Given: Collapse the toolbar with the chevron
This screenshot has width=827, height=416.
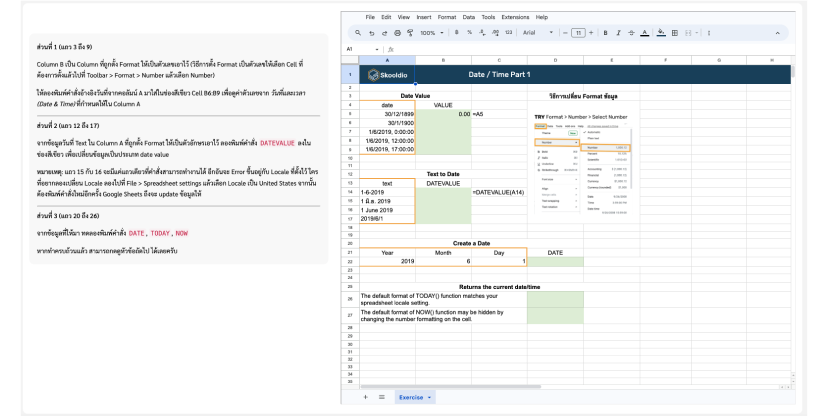Looking at the screenshot, I should [777, 33].
